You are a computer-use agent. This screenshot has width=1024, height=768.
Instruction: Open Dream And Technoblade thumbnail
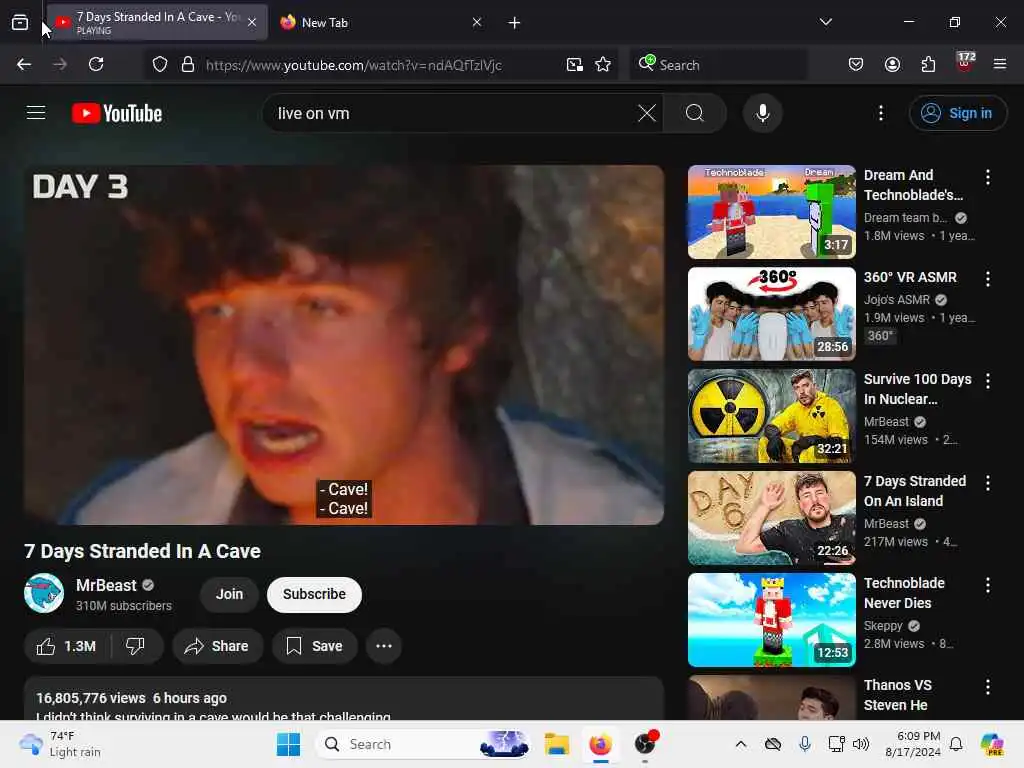[771, 212]
